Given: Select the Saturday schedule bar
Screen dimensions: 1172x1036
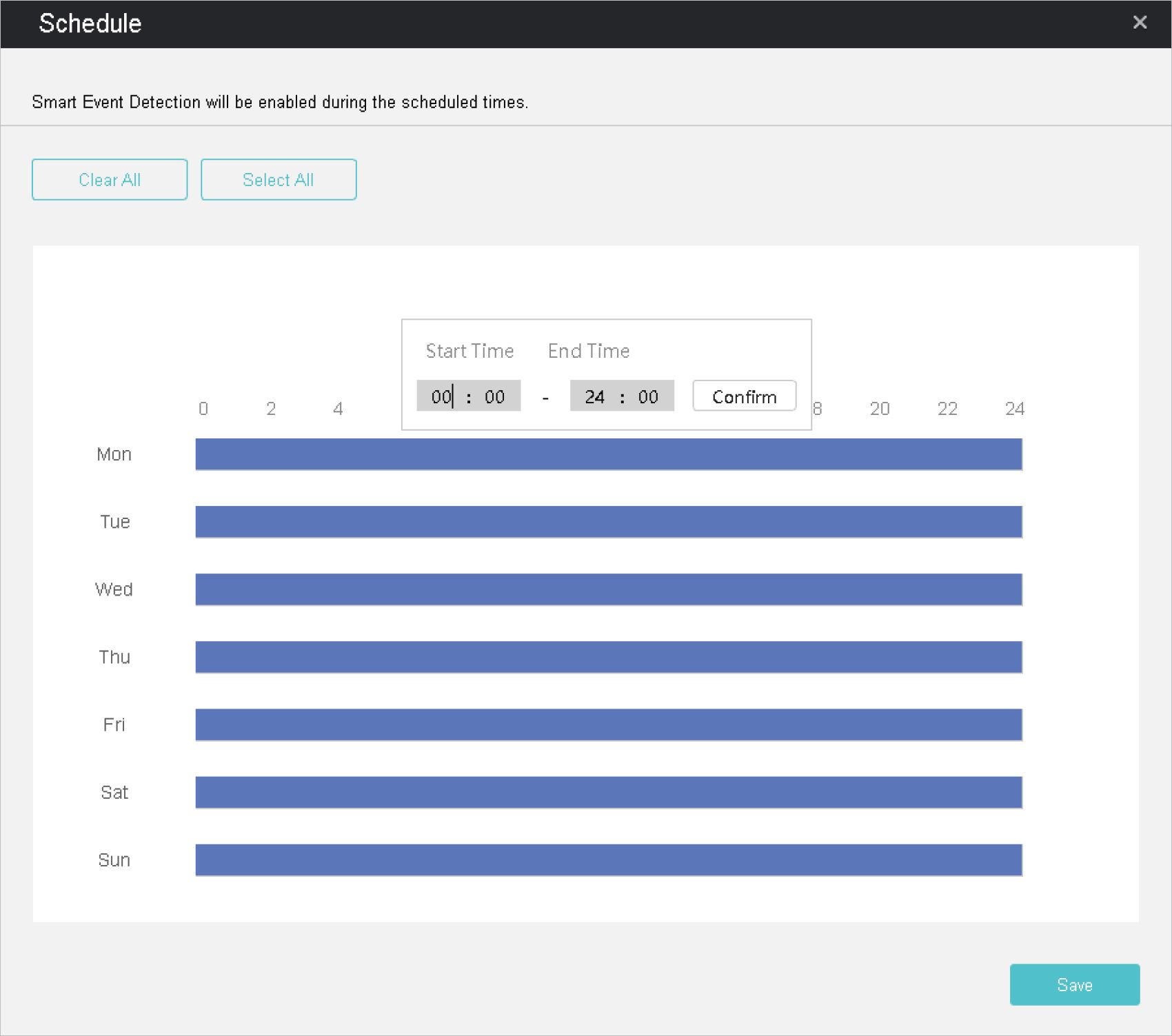Looking at the screenshot, I should [x=608, y=792].
